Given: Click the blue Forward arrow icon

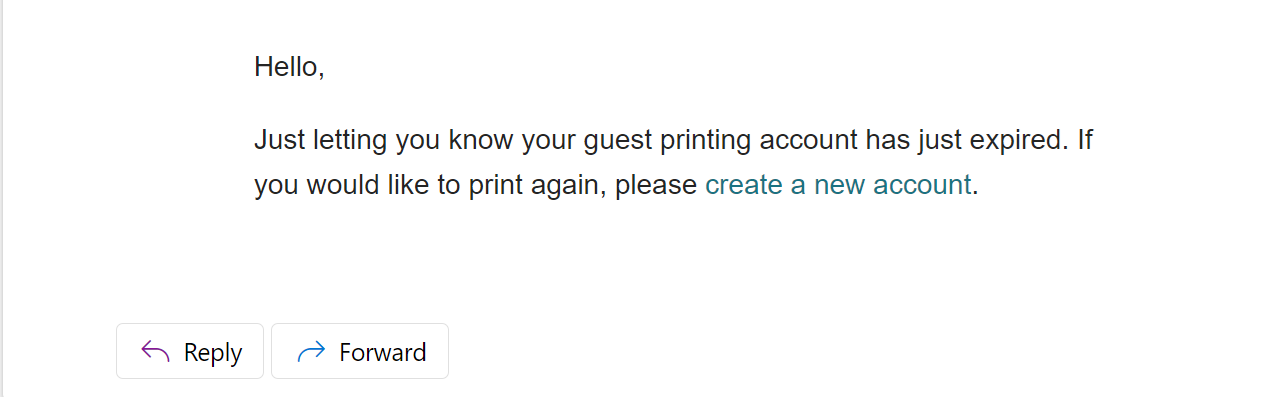Looking at the screenshot, I should click(x=312, y=351).
